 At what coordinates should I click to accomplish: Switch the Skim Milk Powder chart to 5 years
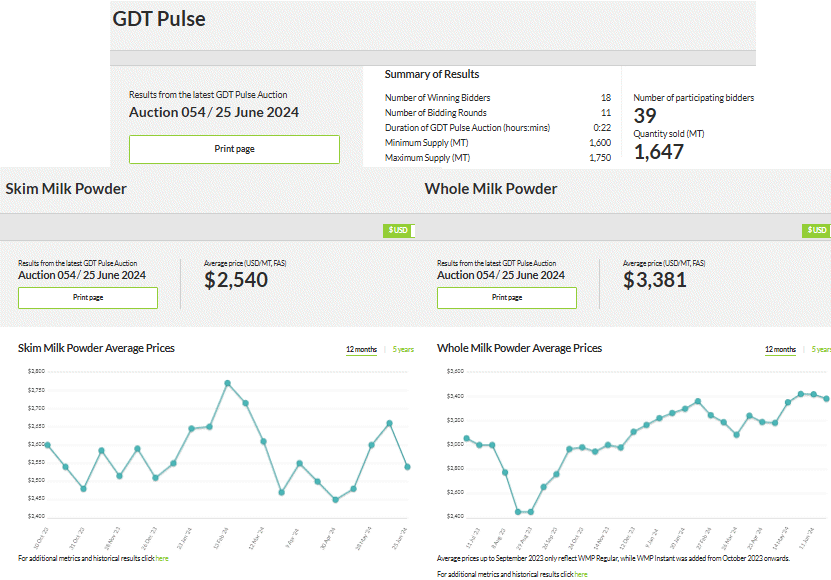click(403, 349)
